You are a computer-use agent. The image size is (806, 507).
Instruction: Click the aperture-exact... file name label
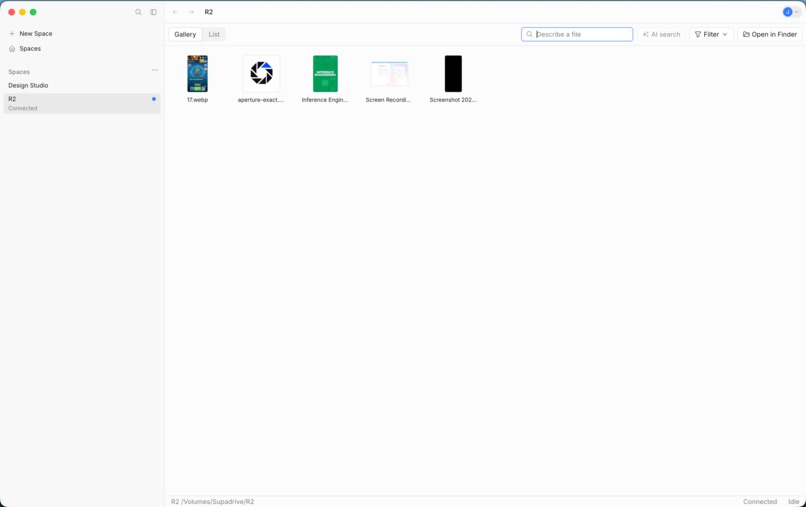pos(261,100)
